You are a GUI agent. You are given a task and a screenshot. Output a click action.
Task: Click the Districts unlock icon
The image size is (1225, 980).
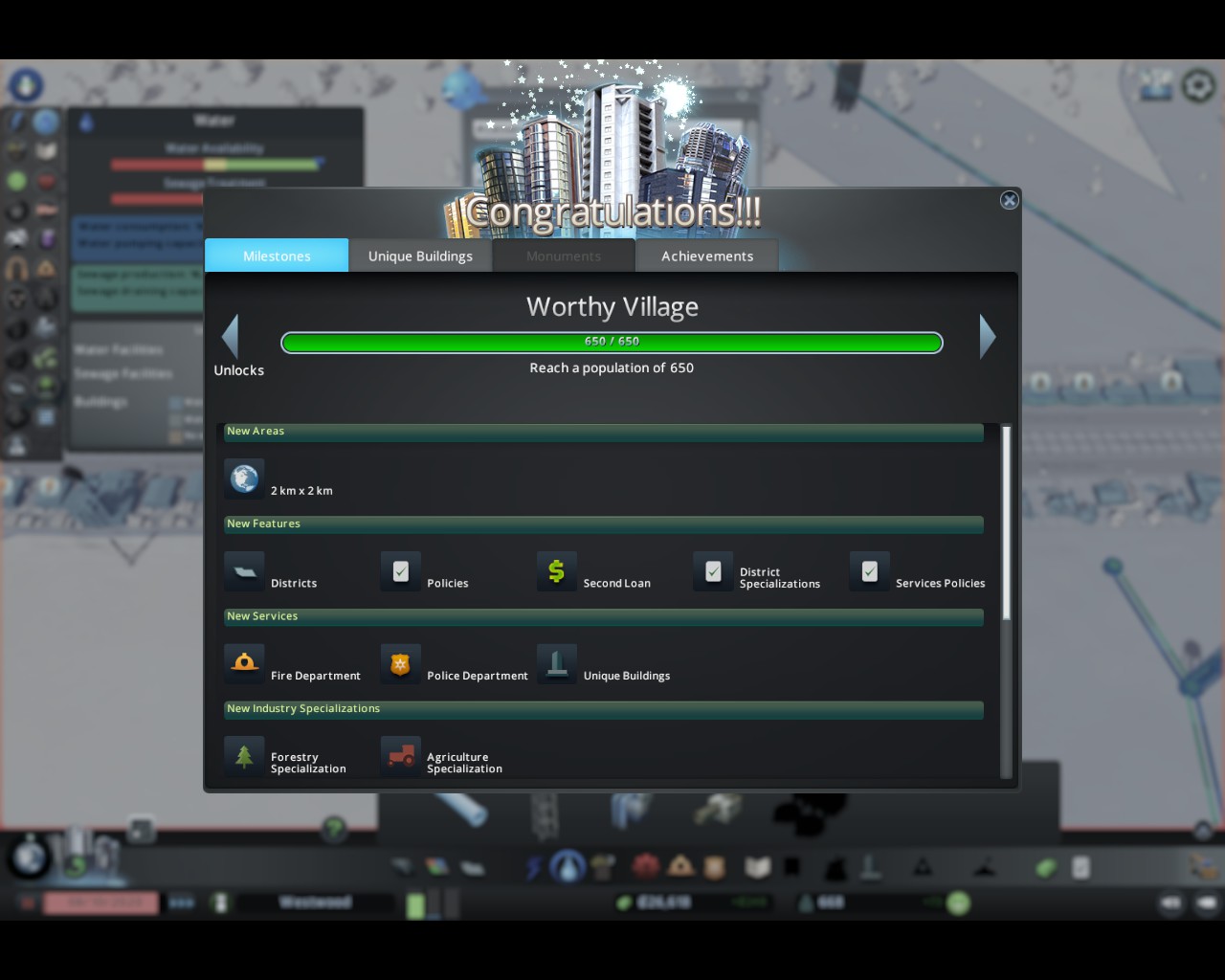(244, 571)
